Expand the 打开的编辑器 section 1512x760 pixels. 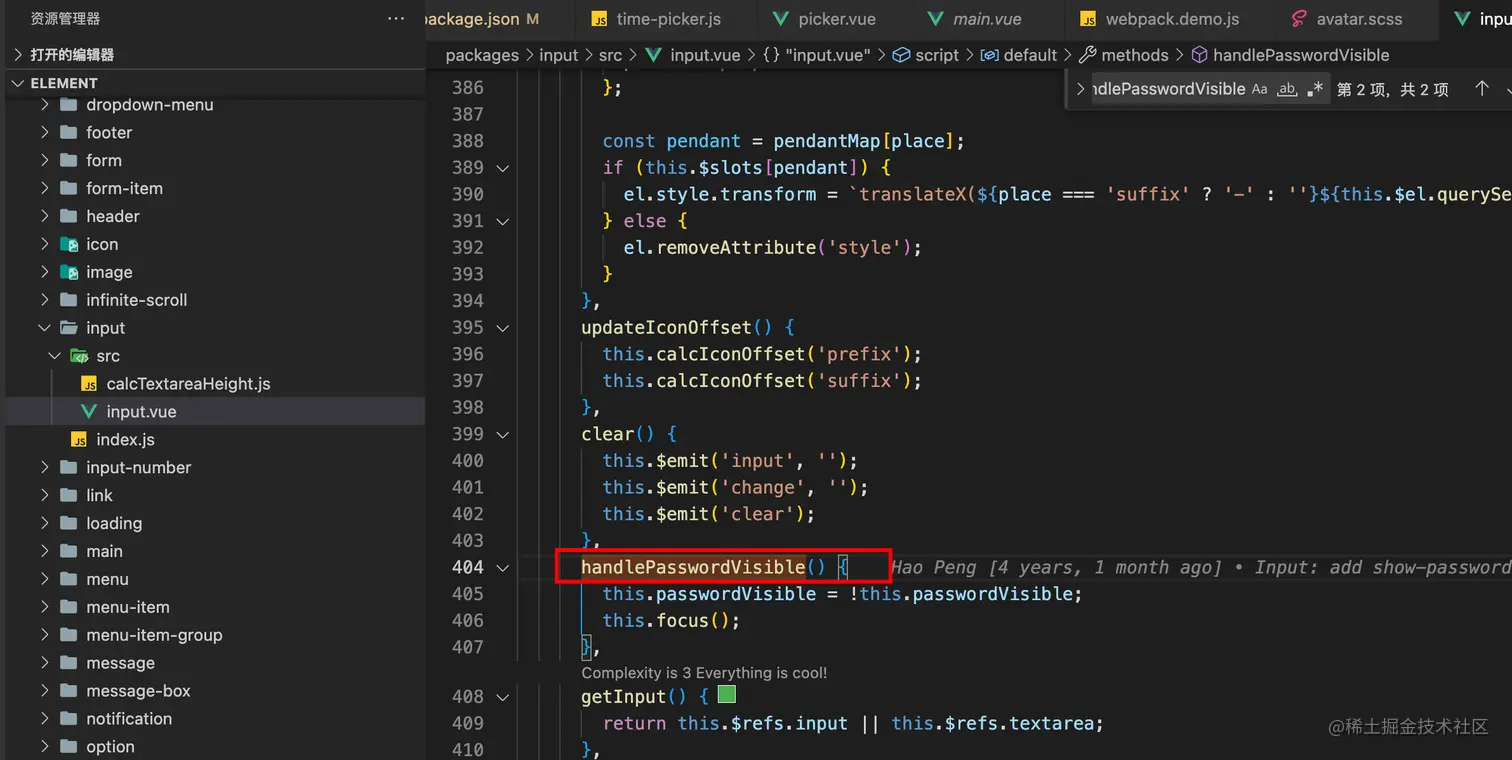tap(18, 55)
